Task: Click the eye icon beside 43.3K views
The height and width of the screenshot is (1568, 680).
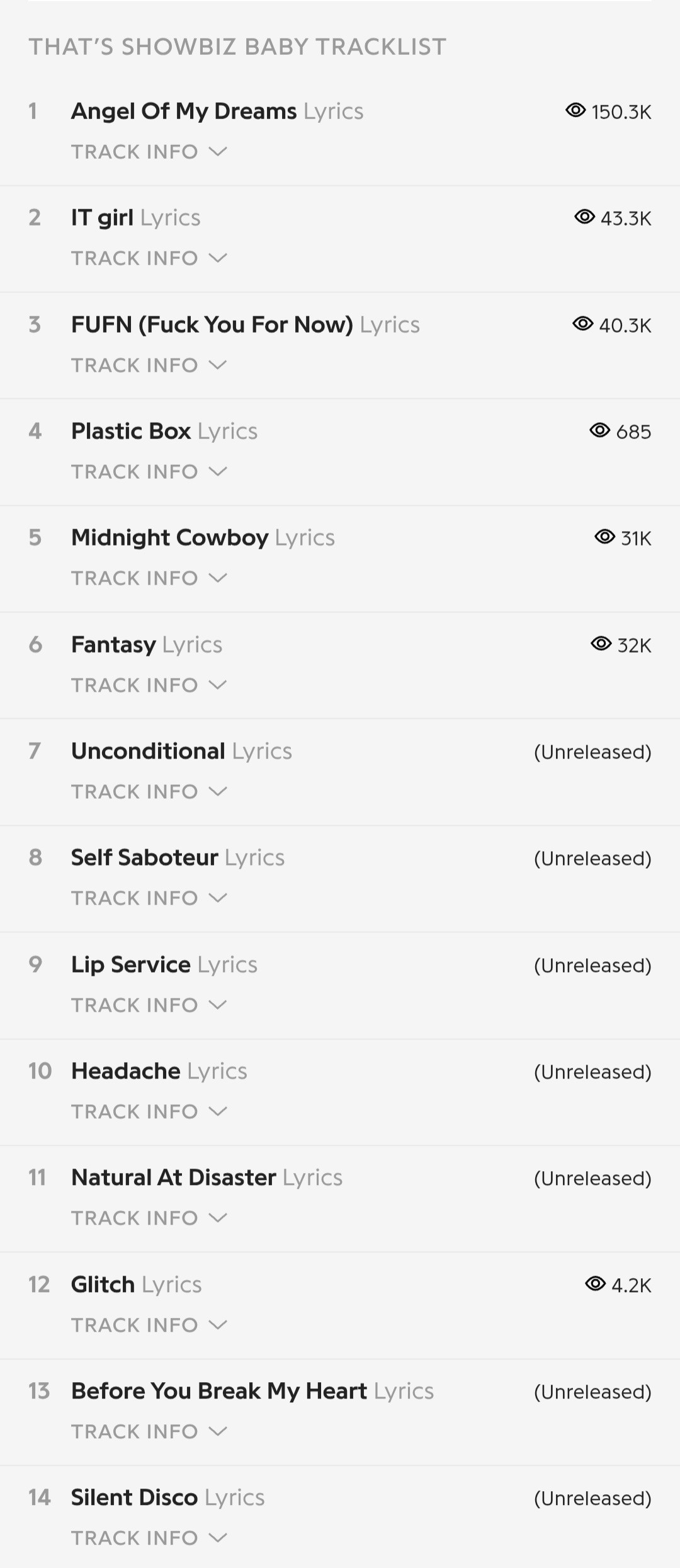Action: click(x=584, y=217)
